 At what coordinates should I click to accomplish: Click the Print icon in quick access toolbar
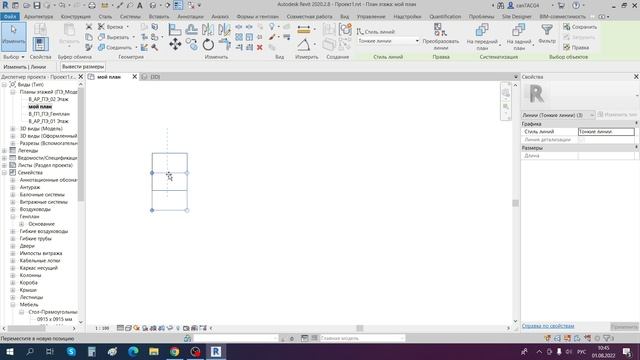[x=92, y=5]
